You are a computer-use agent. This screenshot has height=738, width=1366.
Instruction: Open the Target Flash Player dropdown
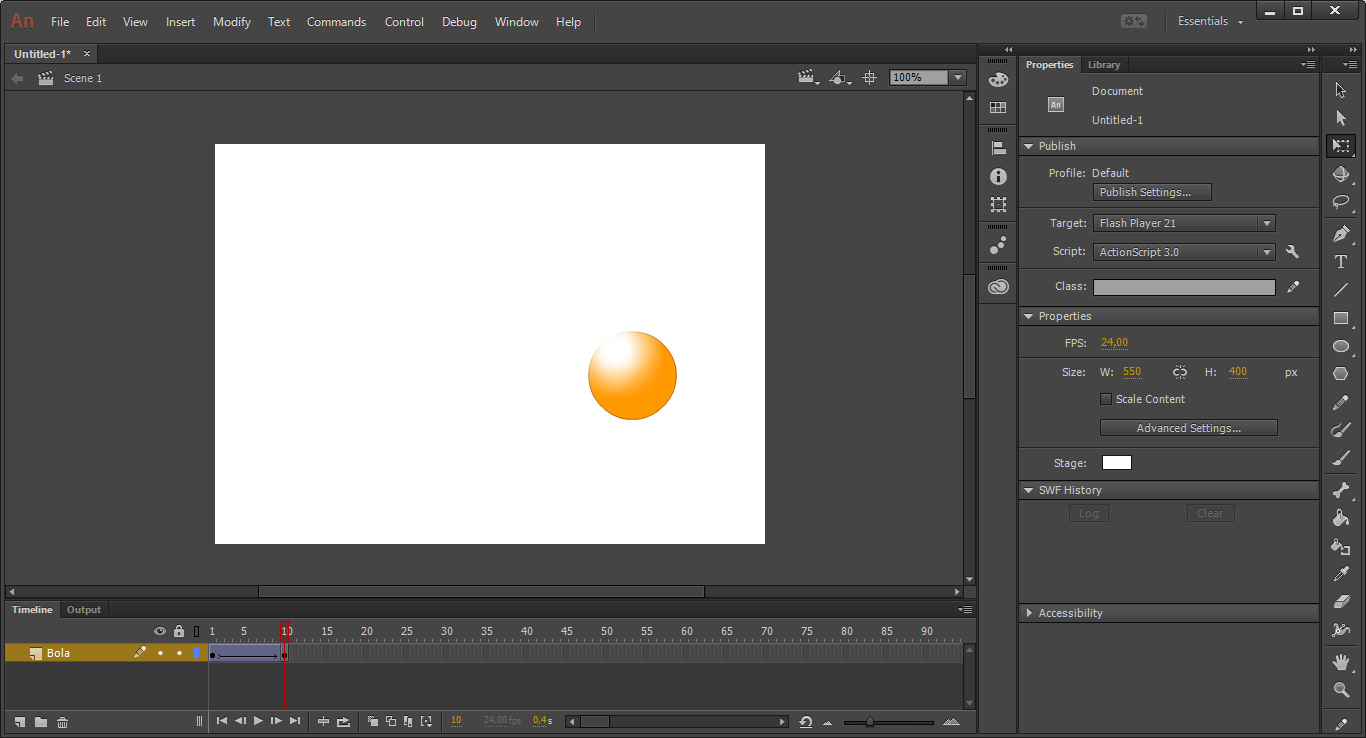pos(1184,224)
